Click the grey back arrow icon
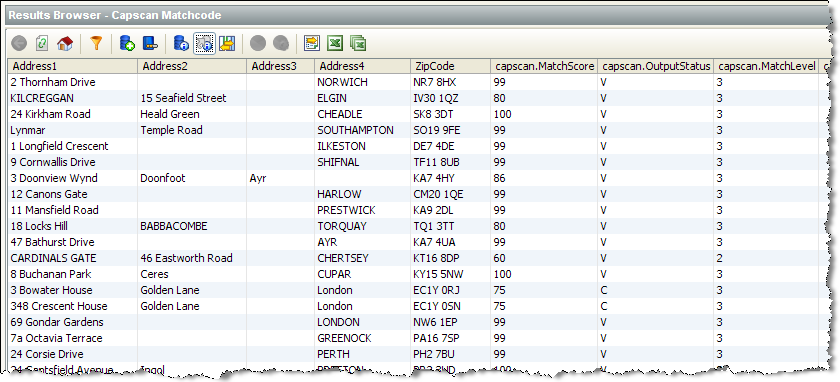The width and height of the screenshot is (840, 382). (x=19, y=43)
